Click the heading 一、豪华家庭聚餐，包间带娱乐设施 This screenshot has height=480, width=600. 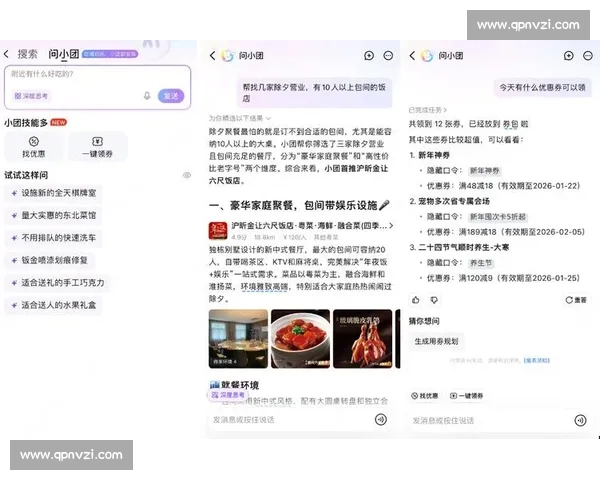click(x=298, y=206)
